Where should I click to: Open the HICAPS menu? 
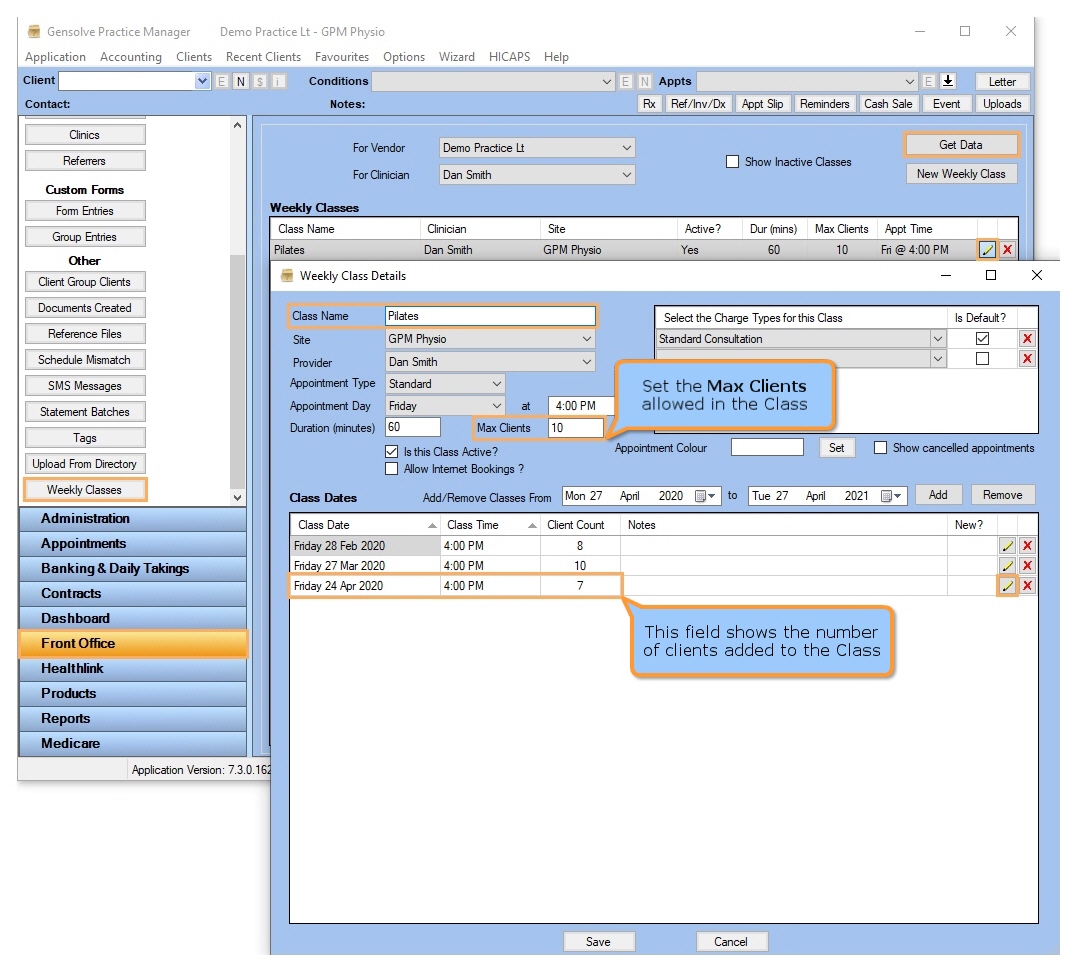click(509, 57)
